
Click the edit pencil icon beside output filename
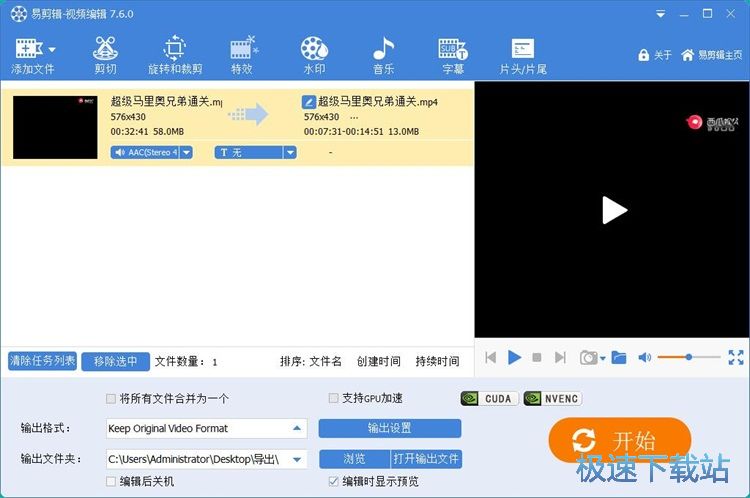pyautogui.click(x=309, y=102)
